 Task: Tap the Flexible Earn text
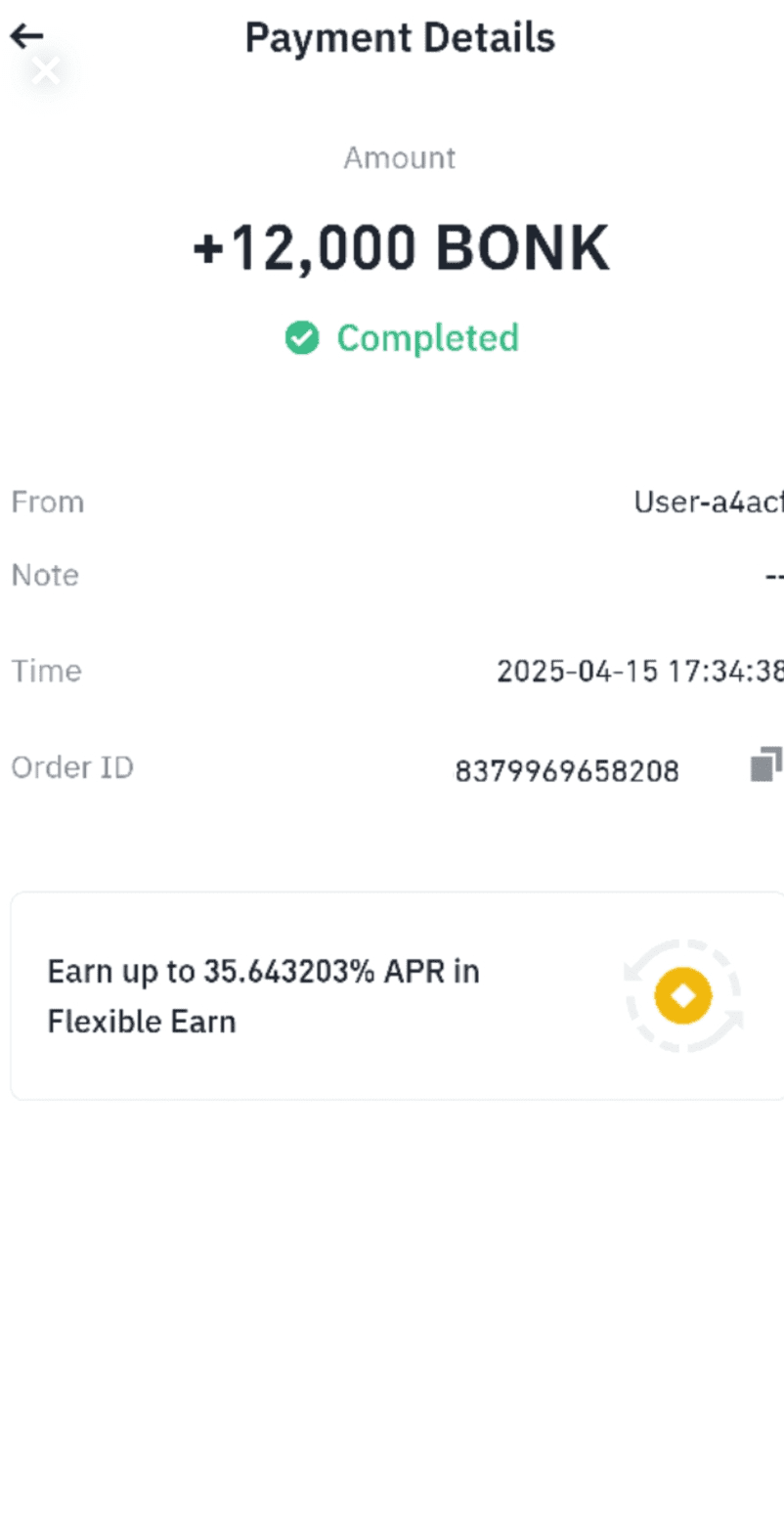[x=142, y=1023]
